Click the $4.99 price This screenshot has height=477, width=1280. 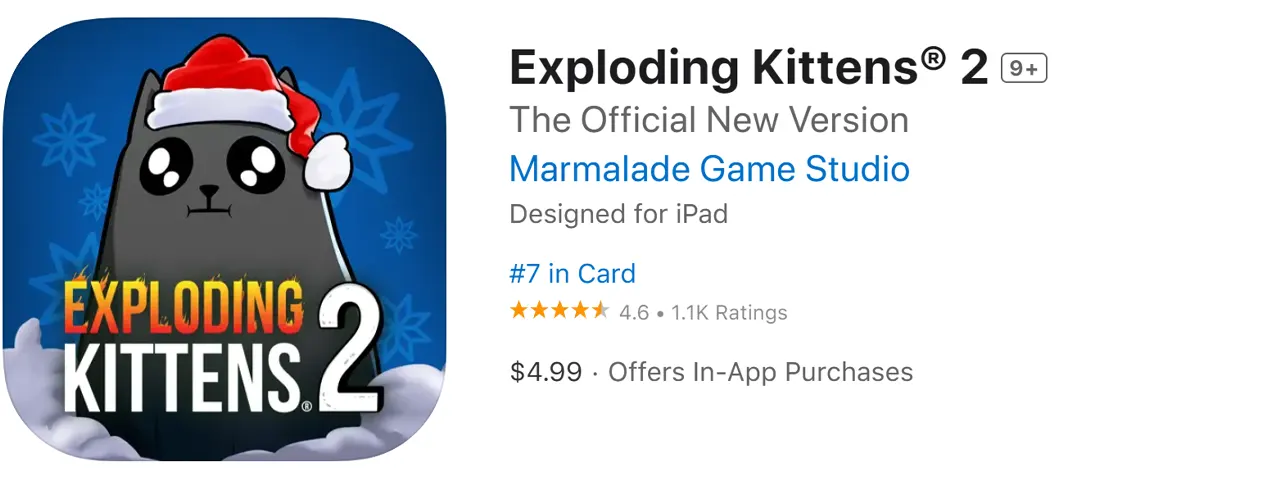[x=545, y=372]
